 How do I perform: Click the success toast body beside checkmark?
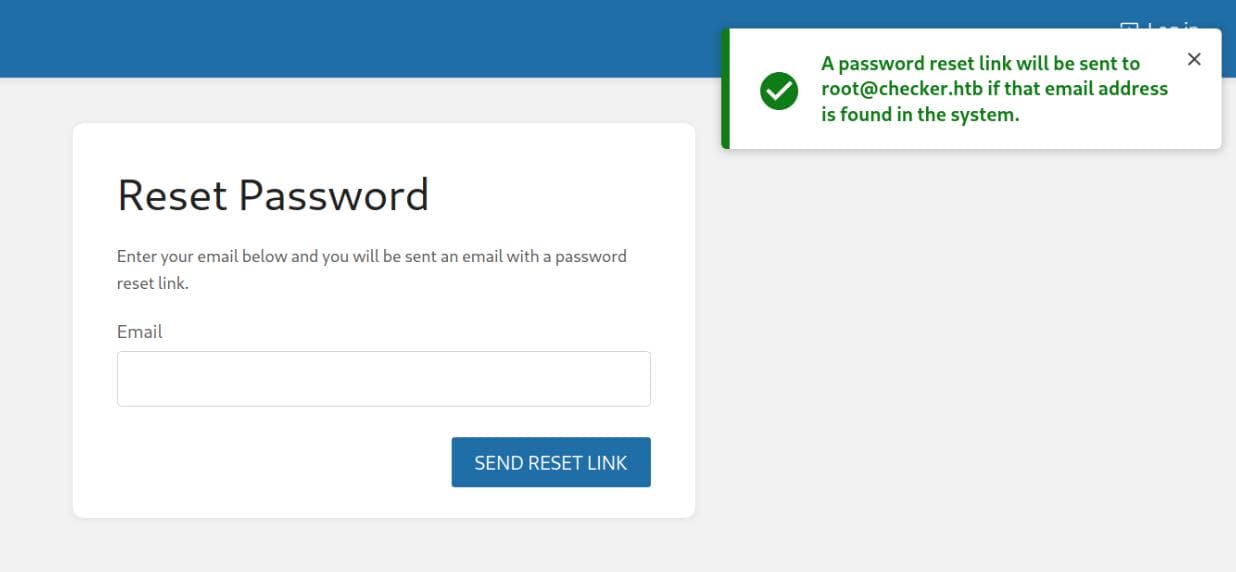coord(994,89)
